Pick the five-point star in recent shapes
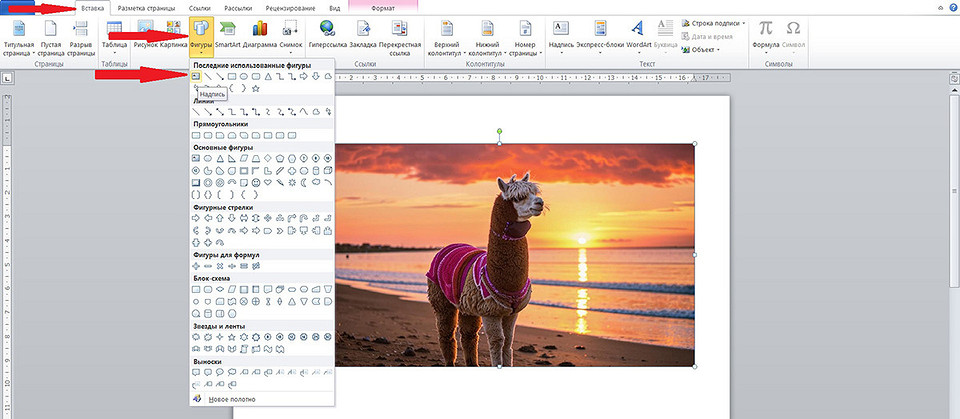 click(x=256, y=88)
